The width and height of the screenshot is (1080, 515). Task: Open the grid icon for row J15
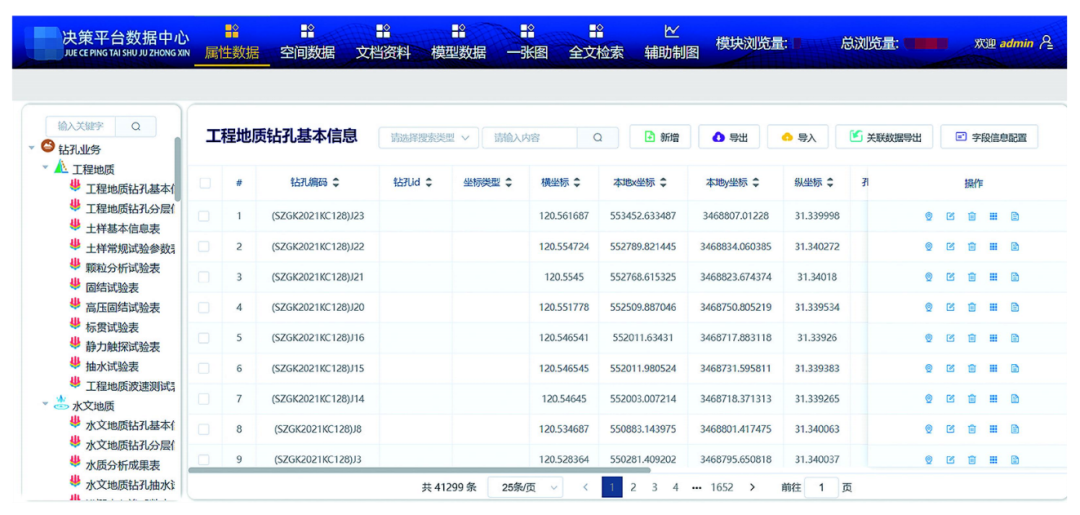(x=993, y=368)
